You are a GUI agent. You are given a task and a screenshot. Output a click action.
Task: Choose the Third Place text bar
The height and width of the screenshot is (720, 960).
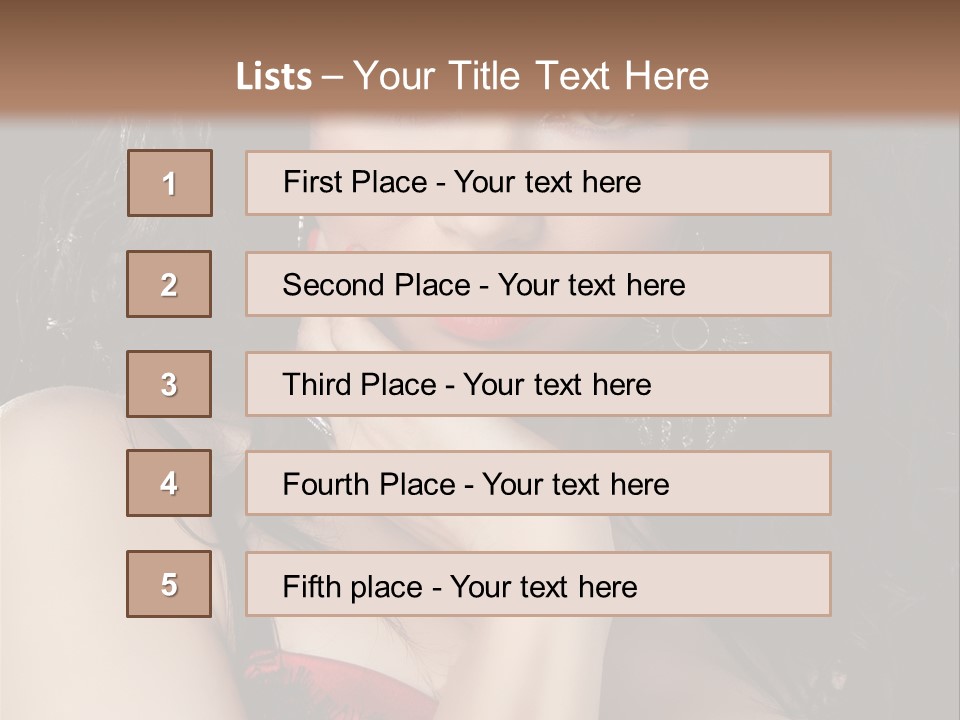(538, 384)
